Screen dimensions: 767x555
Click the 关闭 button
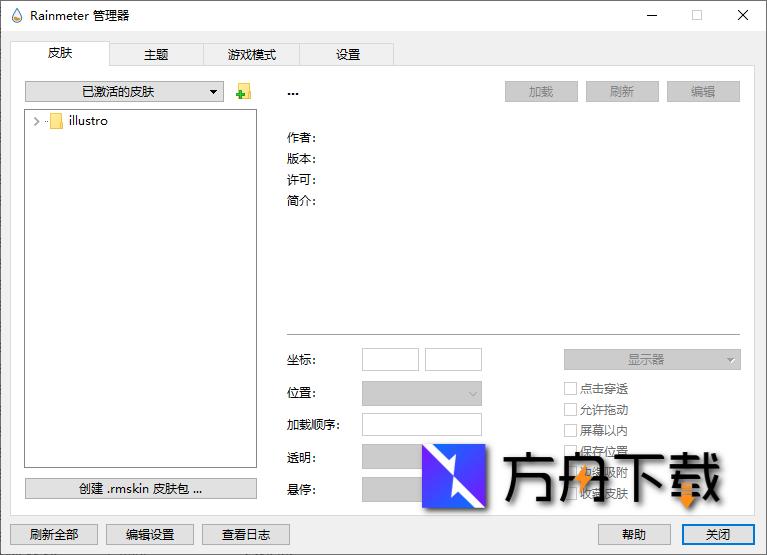718,534
